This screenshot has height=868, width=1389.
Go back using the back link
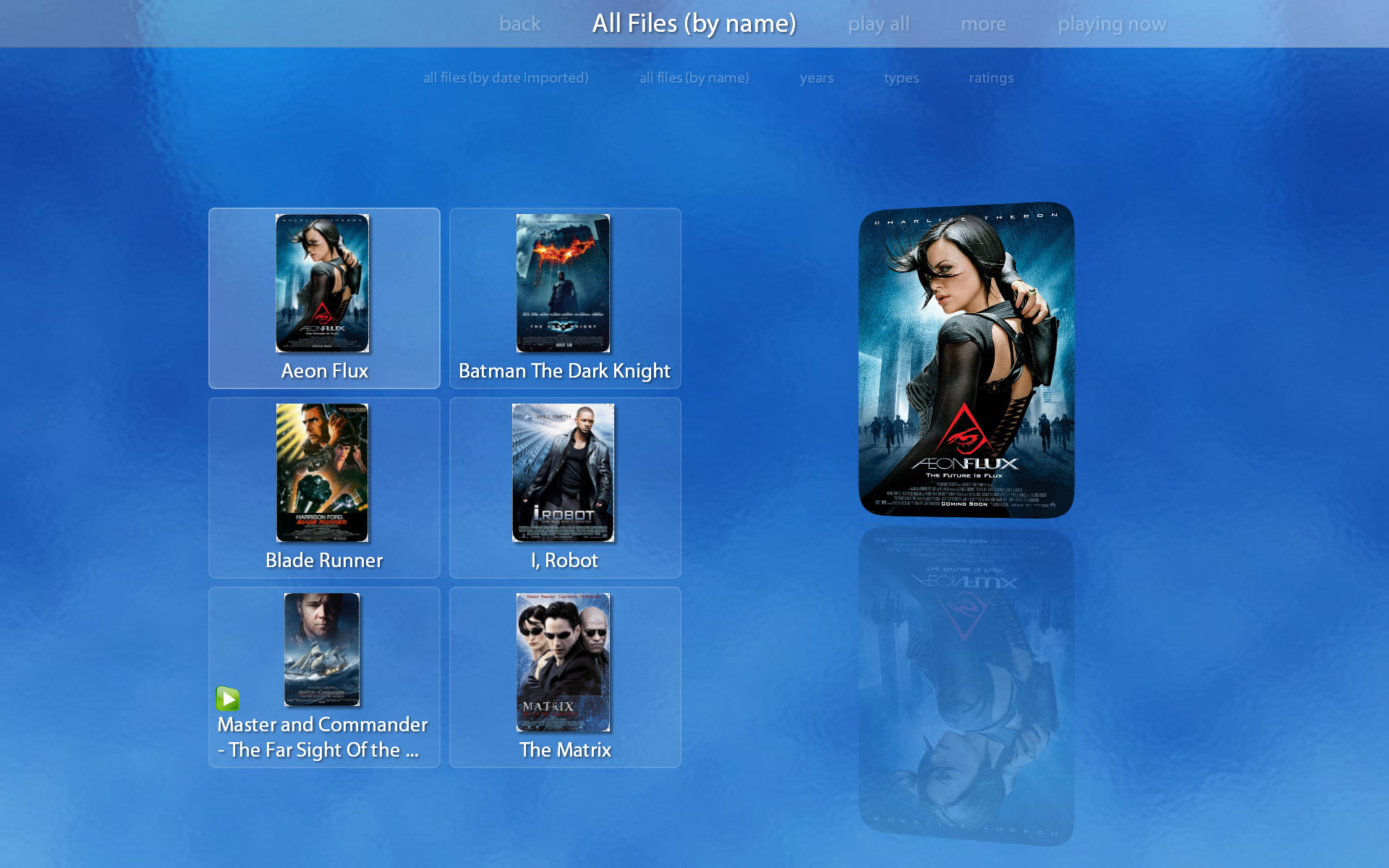coord(519,24)
